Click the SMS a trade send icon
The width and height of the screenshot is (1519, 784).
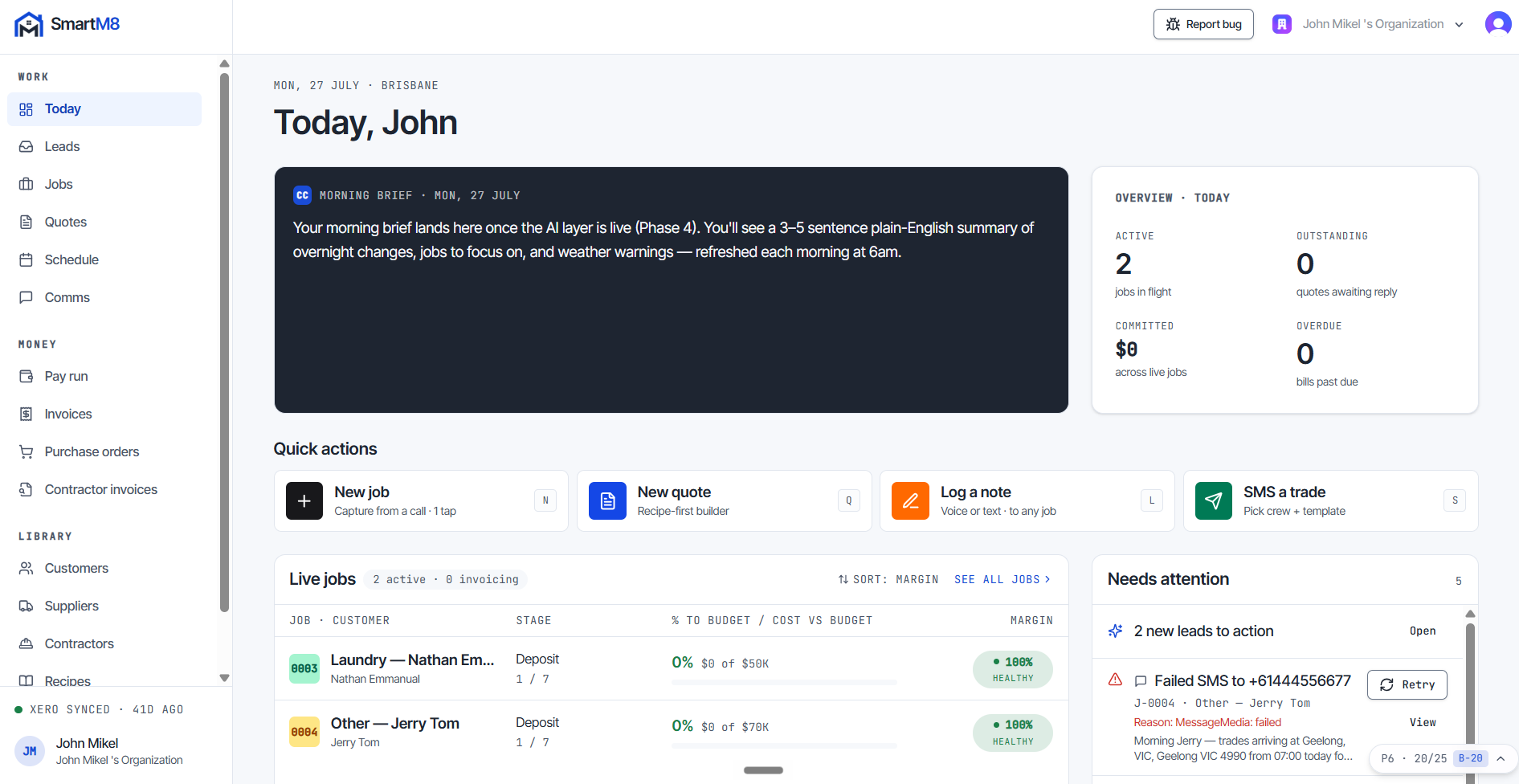1214,501
